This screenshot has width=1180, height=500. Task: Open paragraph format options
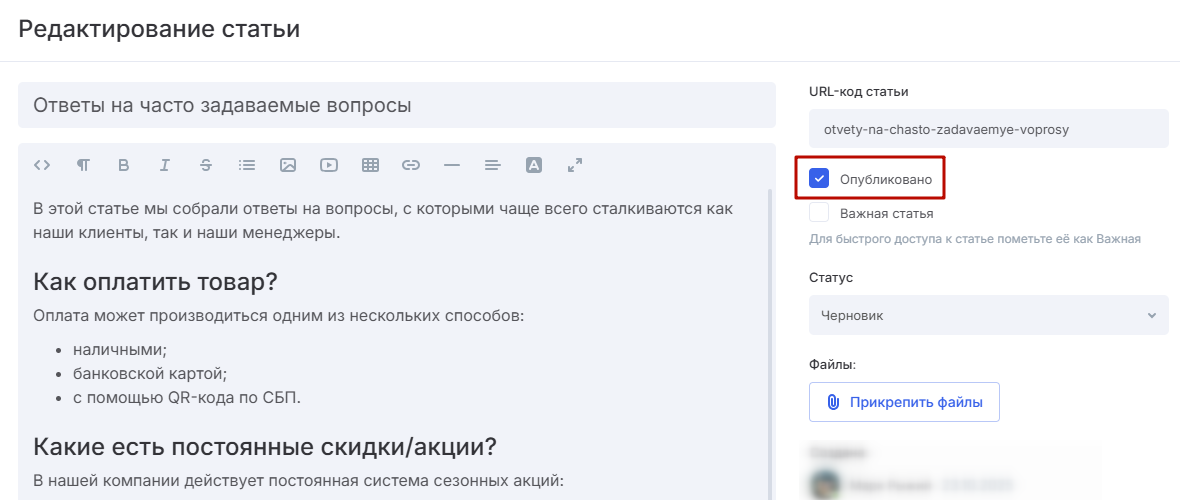click(x=83, y=165)
